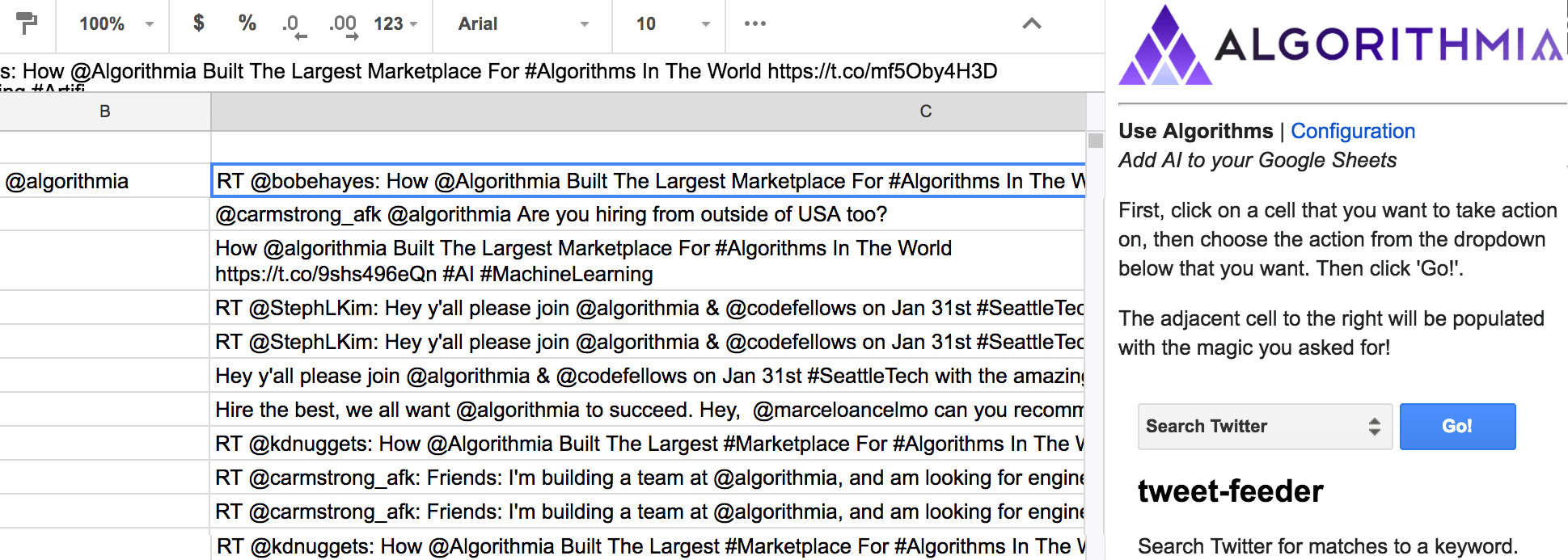The width and height of the screenshot is (1568, 560).
Task: Select column B header
Action: [x=105, y=112]
